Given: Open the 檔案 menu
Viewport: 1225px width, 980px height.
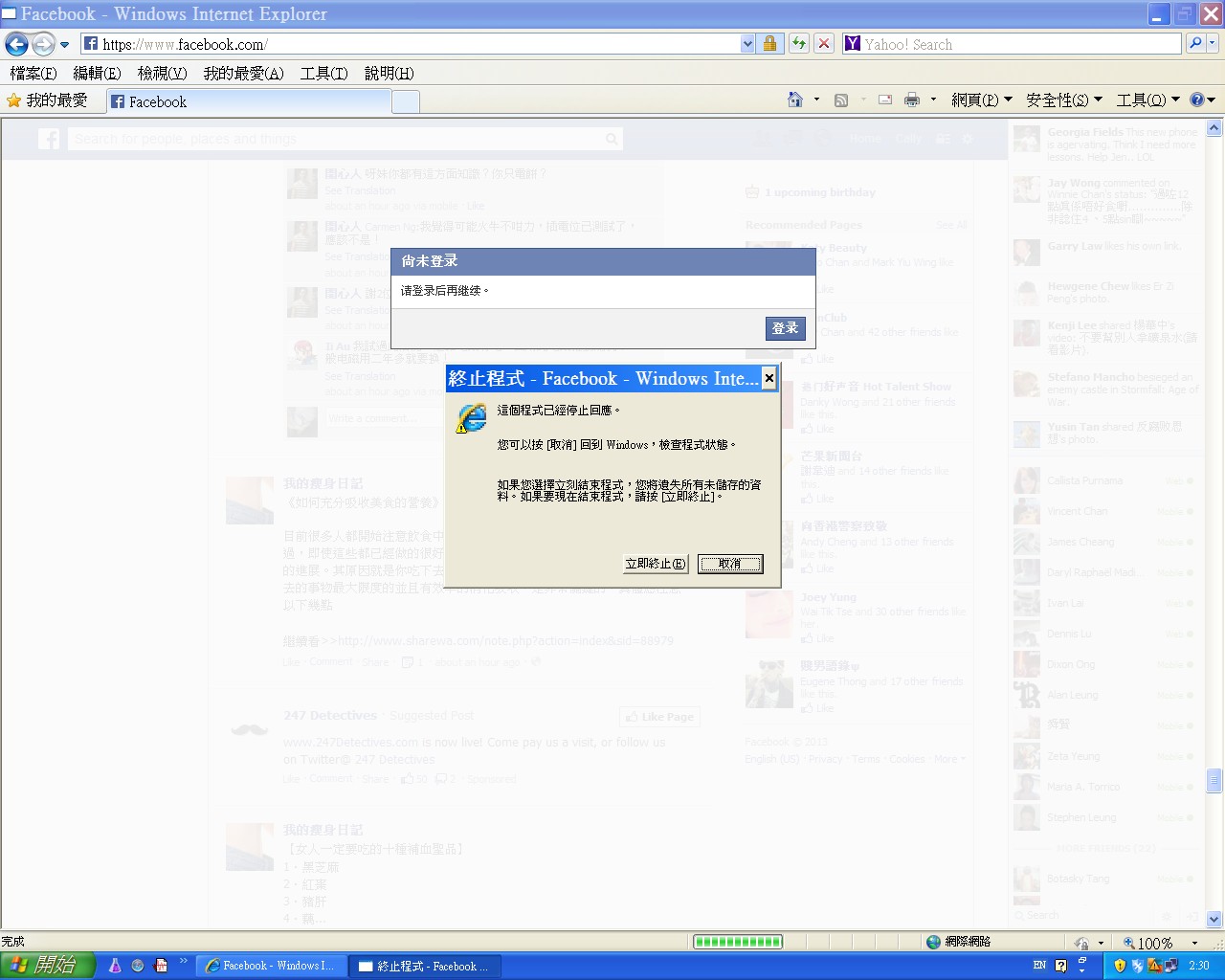Looking at the screenshot, I should (33, 74).
